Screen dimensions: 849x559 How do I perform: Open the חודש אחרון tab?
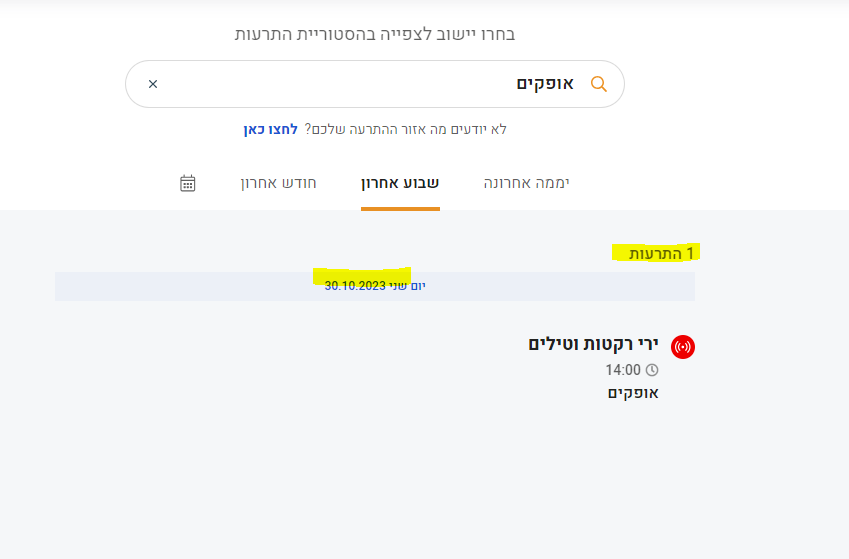coord(278,183)
